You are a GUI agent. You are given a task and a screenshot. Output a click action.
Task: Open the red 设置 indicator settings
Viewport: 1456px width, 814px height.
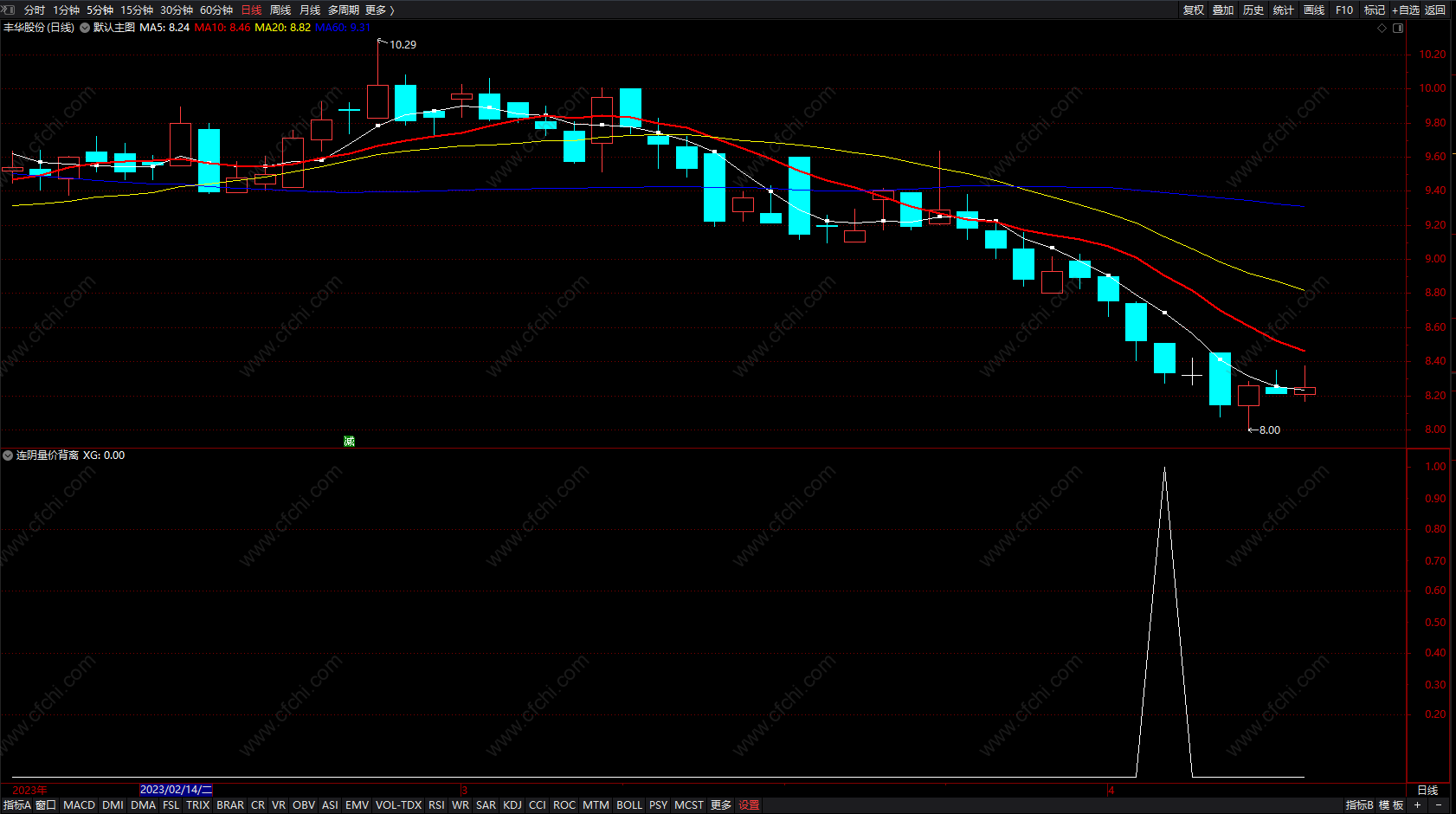[749, 804]
